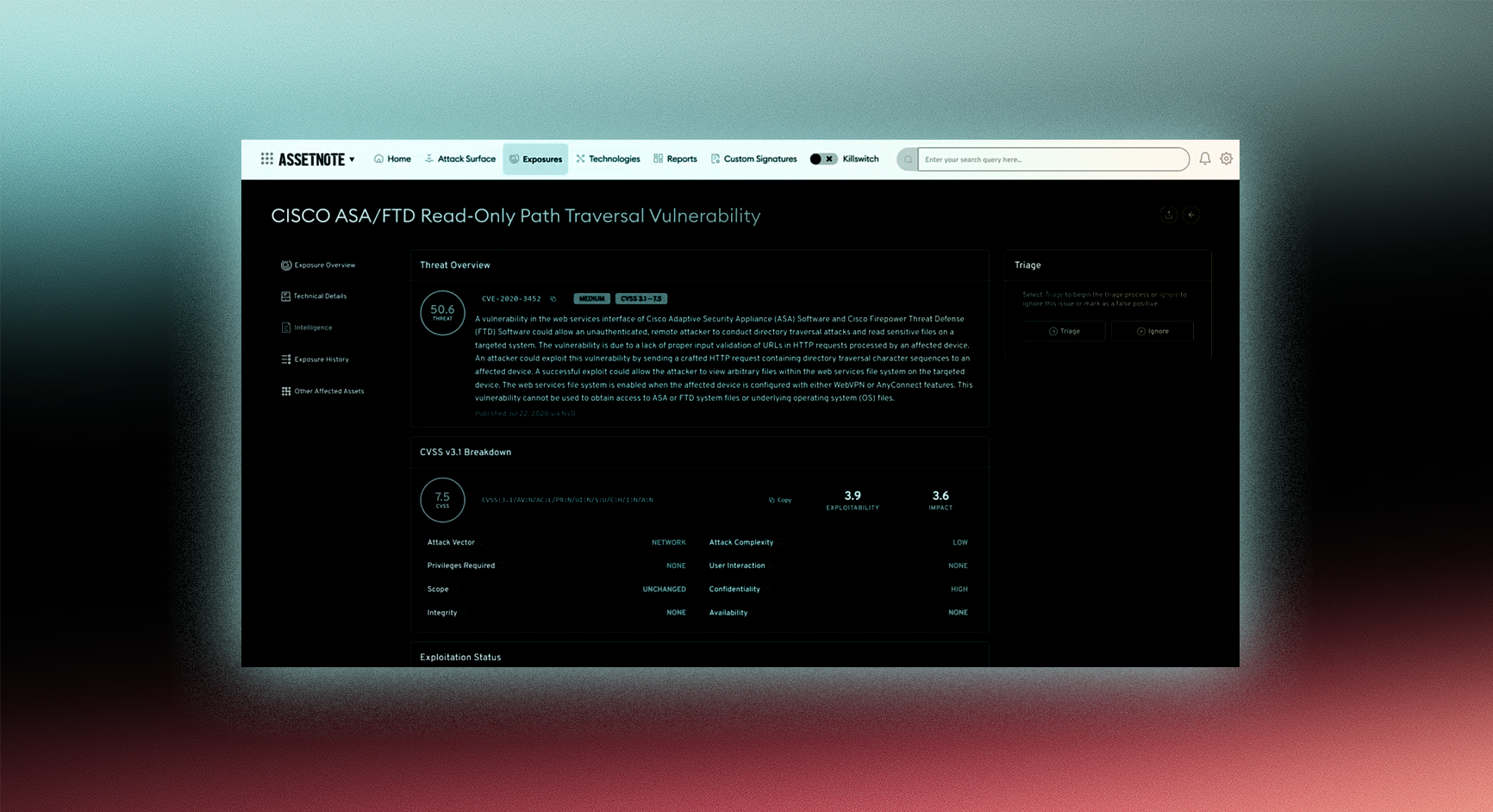
Task: Jump to Intelligence section
Action: coord(306,328)
